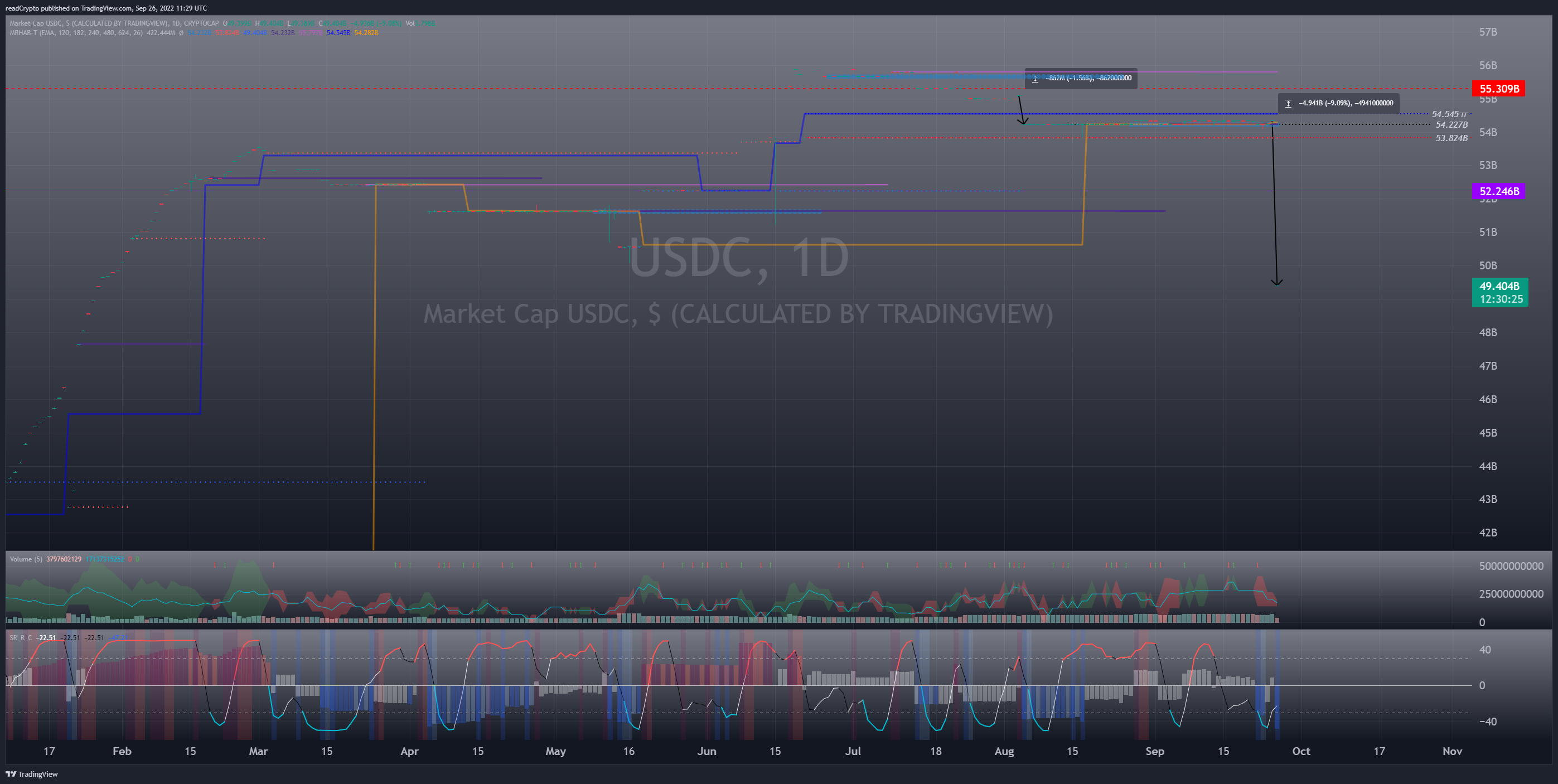Click the 45B price axis tick
Image resolution: width=1558 pixels, height=784 pixels.
pyautogui.click(x=1488, y=433)
